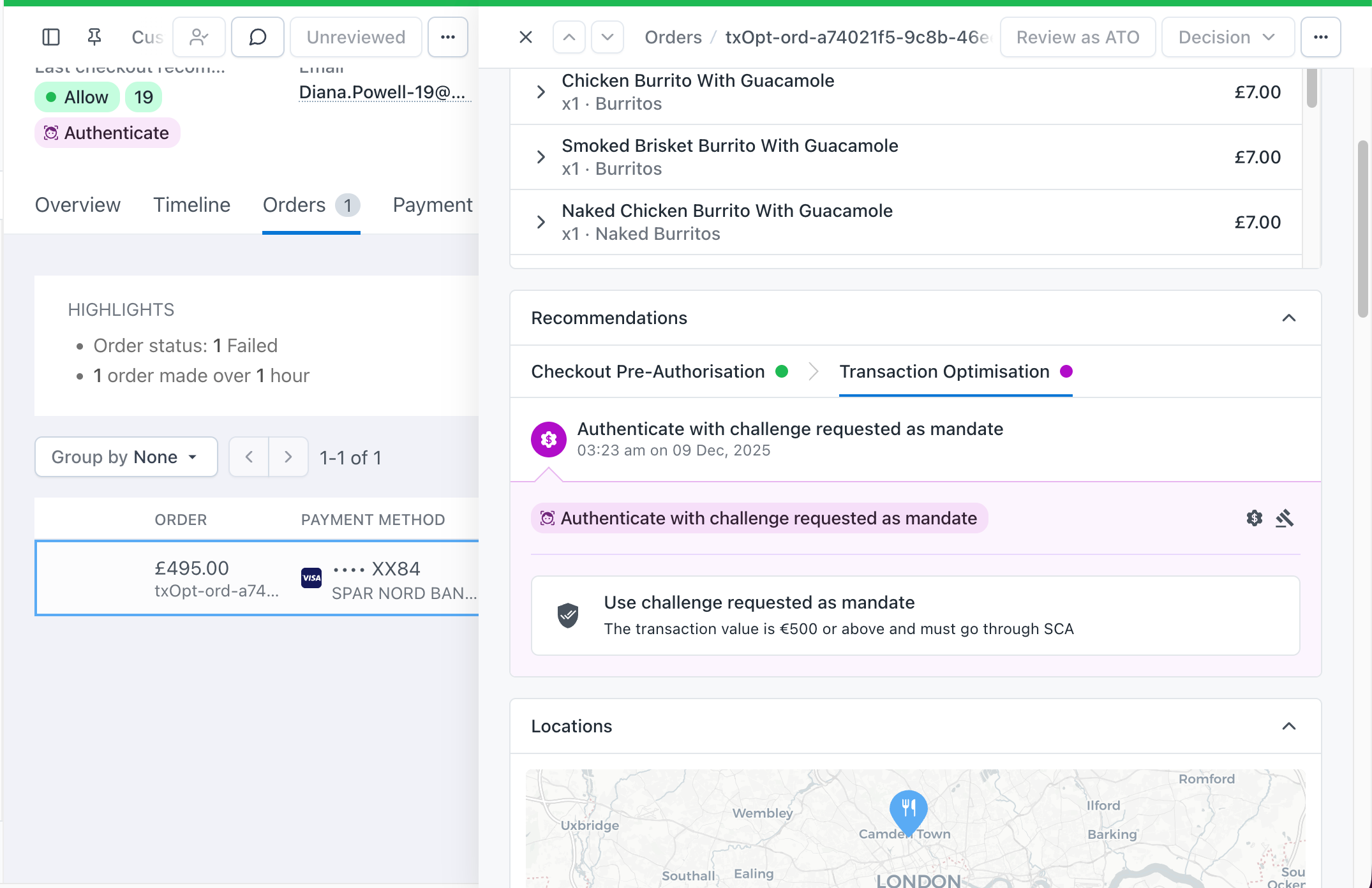1372x888 pixels.
Task: Collapse the Locations section
Action: click(1288, 726)
